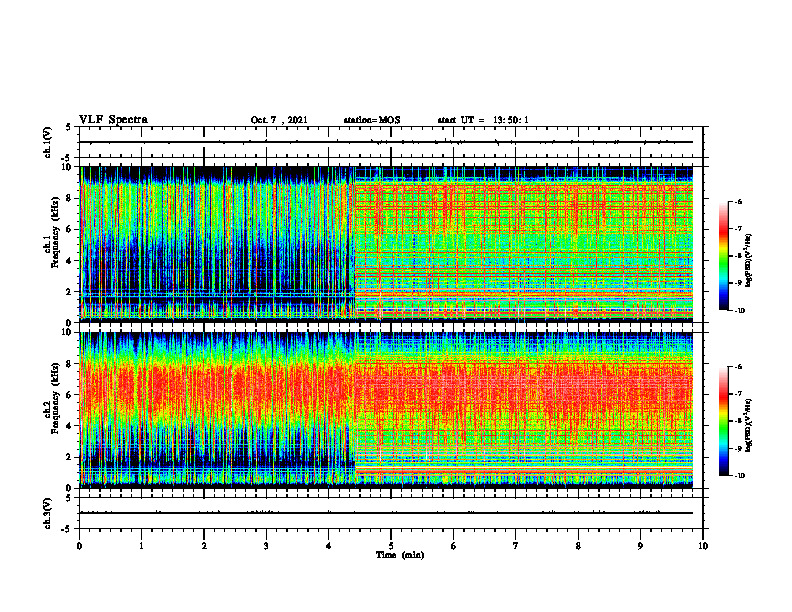792x612 pixels.
Task: Click the ch.1 spectrogram color bar
Action: pos(723,256)
